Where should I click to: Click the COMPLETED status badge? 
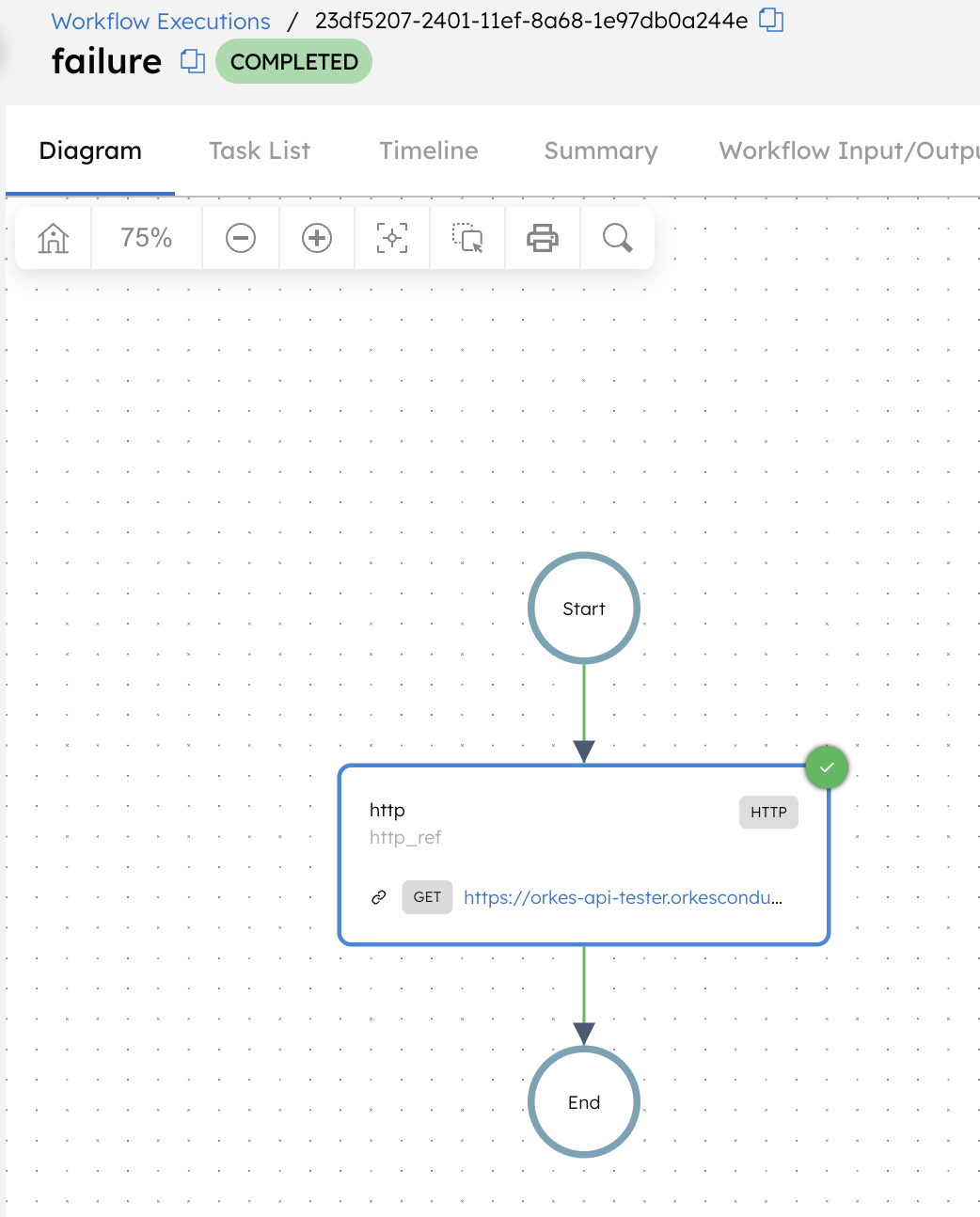tap(293, 62)
